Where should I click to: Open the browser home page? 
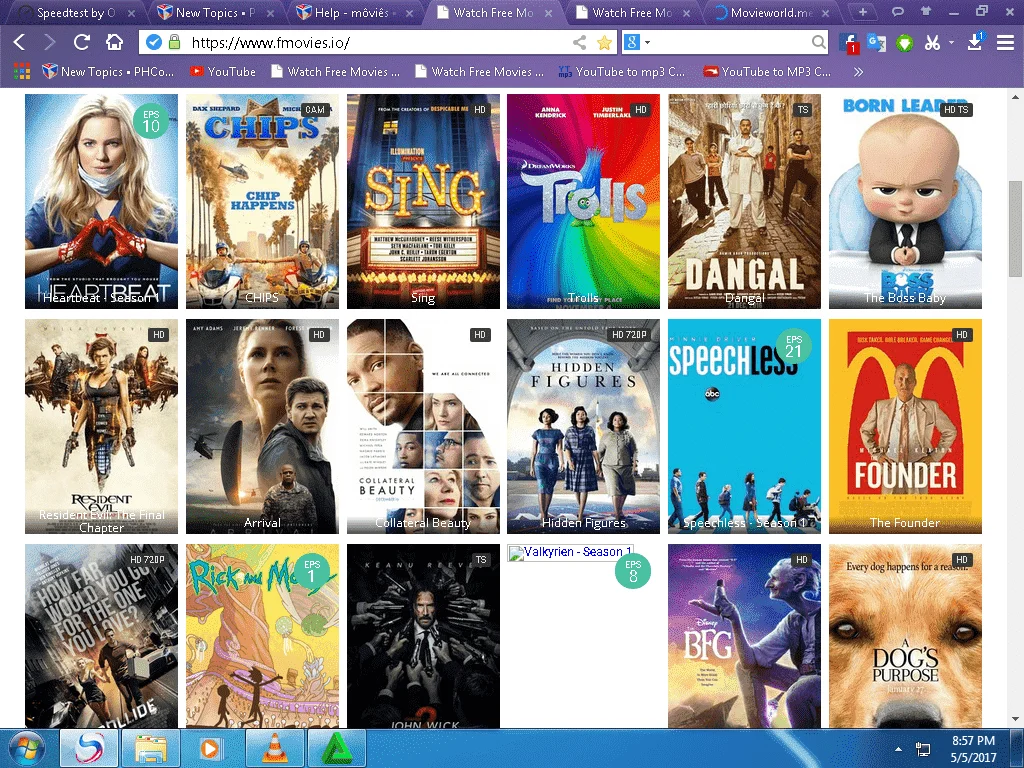pos(114,42)
